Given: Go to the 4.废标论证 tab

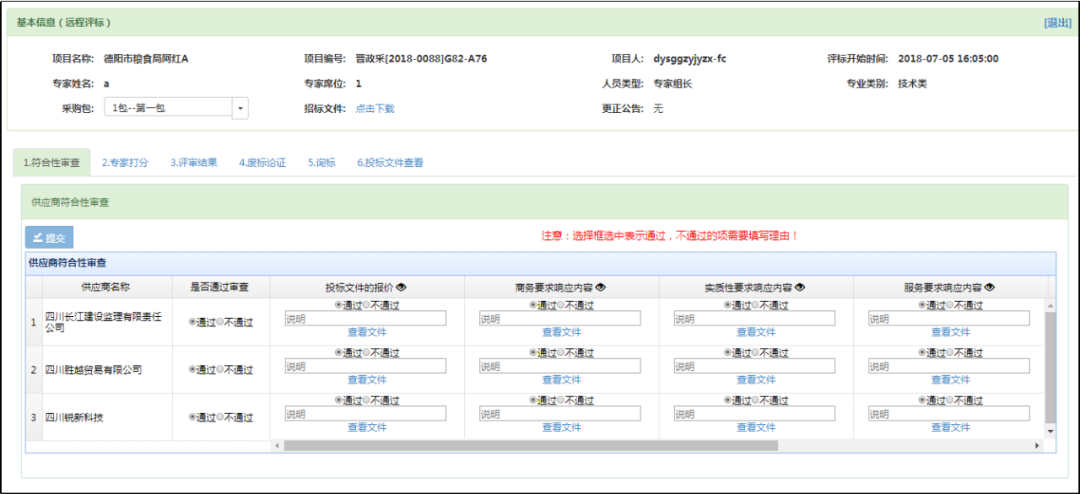Looking at the screenshot, I should pos(262,162).
